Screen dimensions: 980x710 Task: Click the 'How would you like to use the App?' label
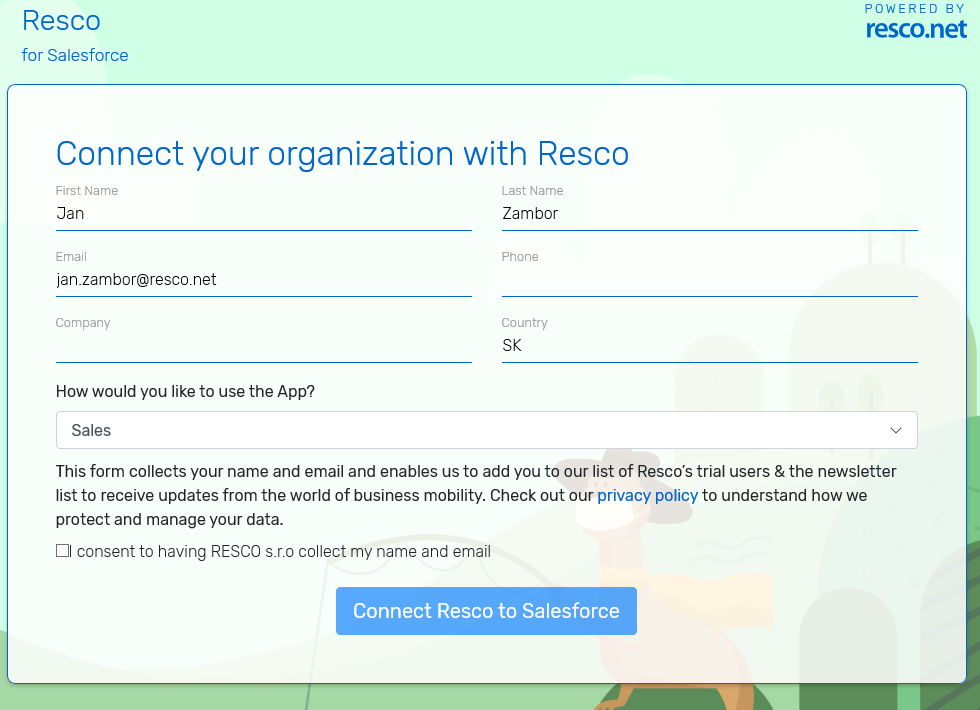point(185,392)
